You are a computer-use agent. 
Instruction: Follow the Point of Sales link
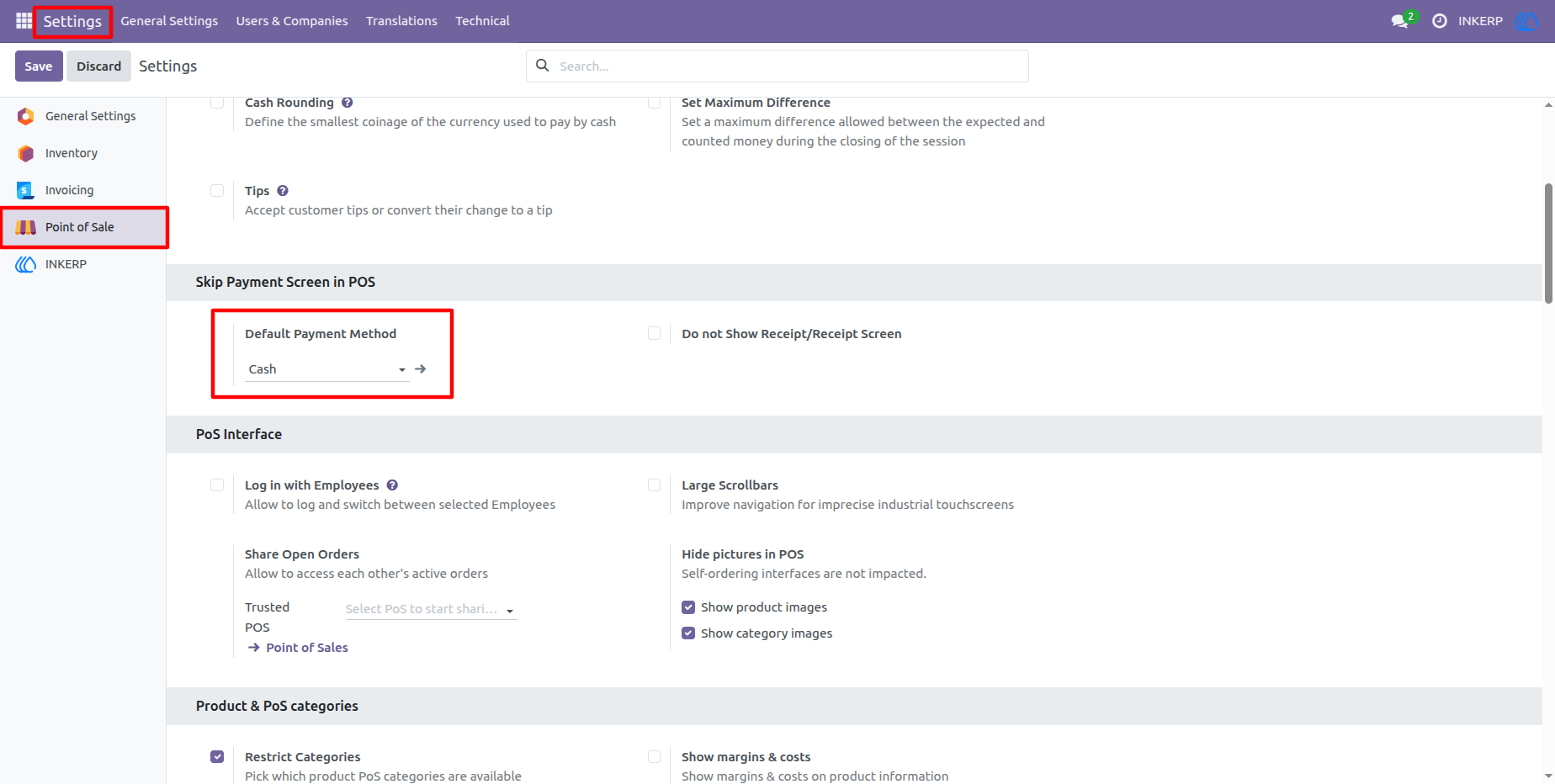307,648
